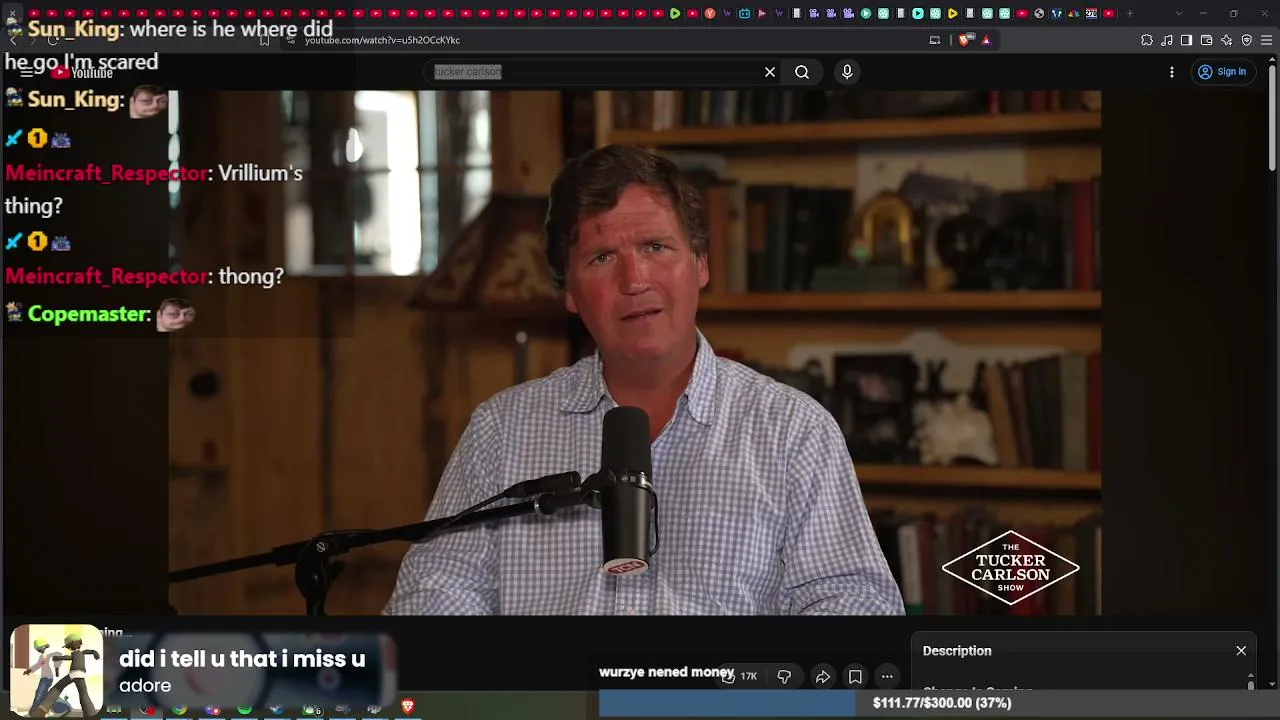Click chat message 'thong?'

(x=251, y=276)
